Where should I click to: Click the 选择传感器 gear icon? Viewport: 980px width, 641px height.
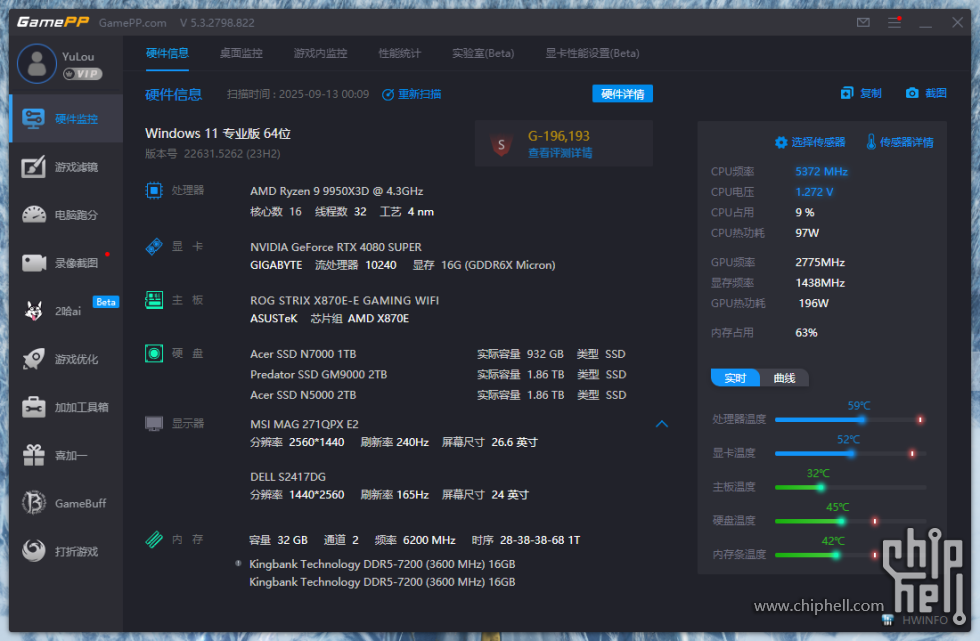pos(781,142)
